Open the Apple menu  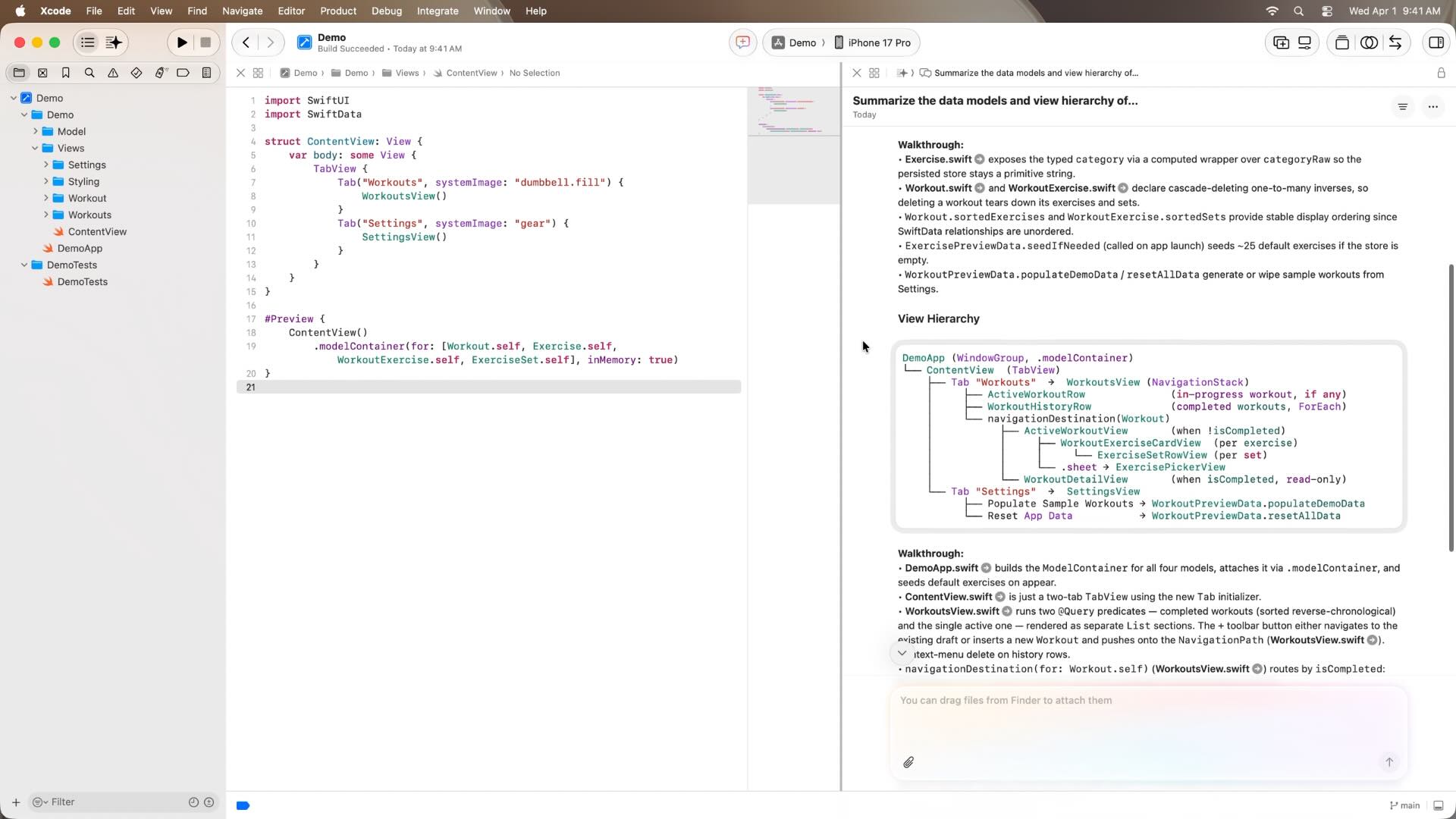[x=20, y=11]
